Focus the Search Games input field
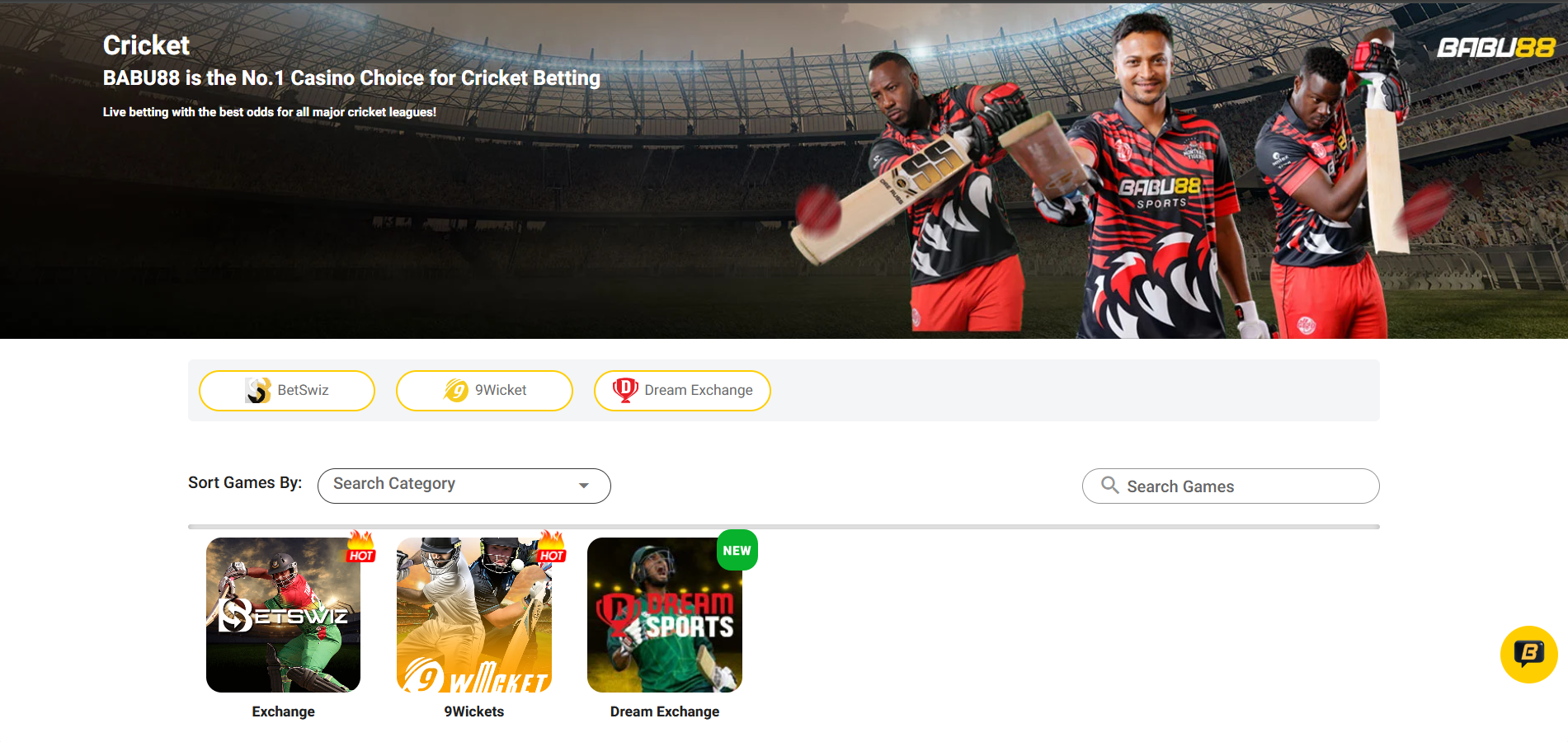The height and width of the screenshot is (742, 1568). pos(1231,486)
